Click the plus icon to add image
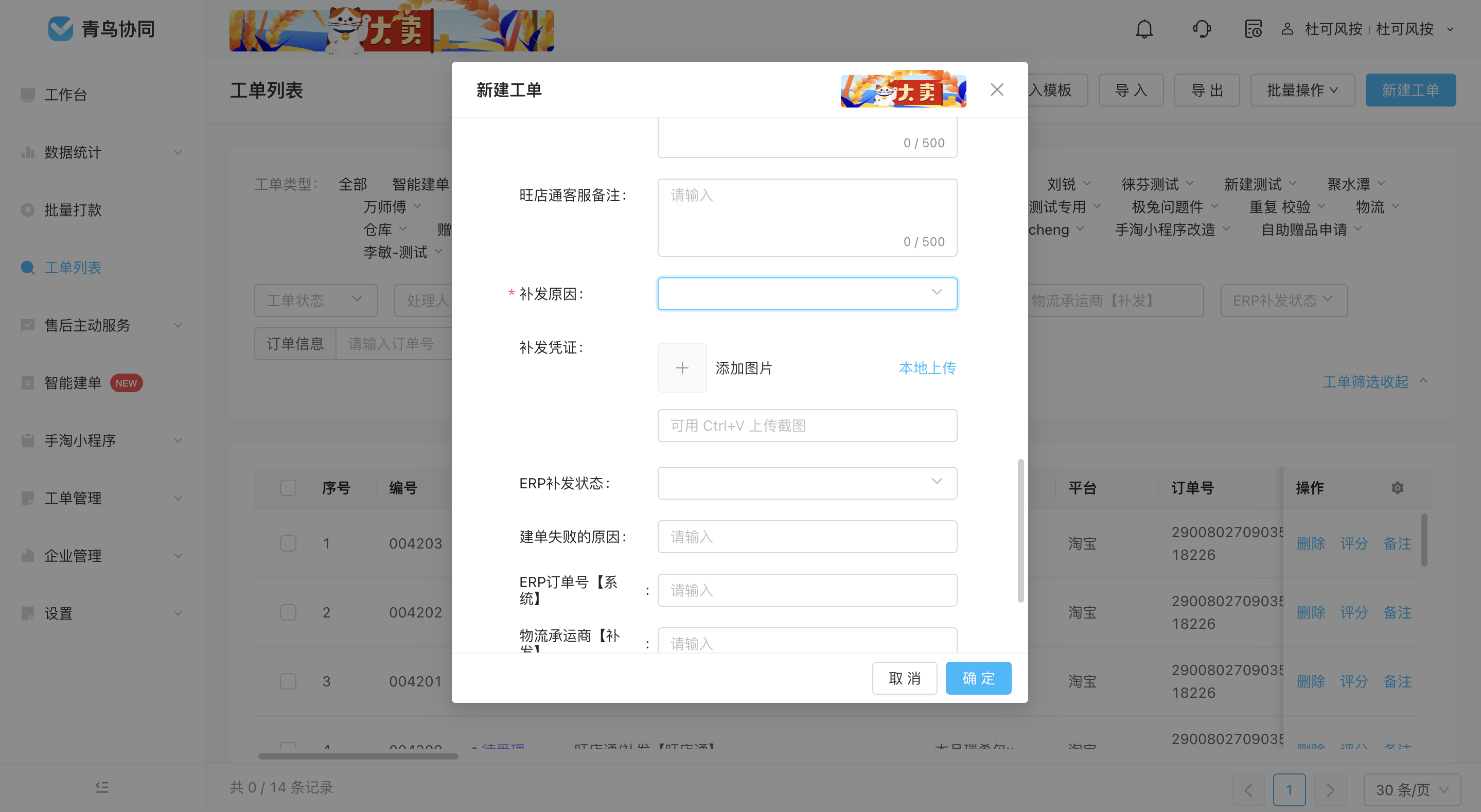 682,368
